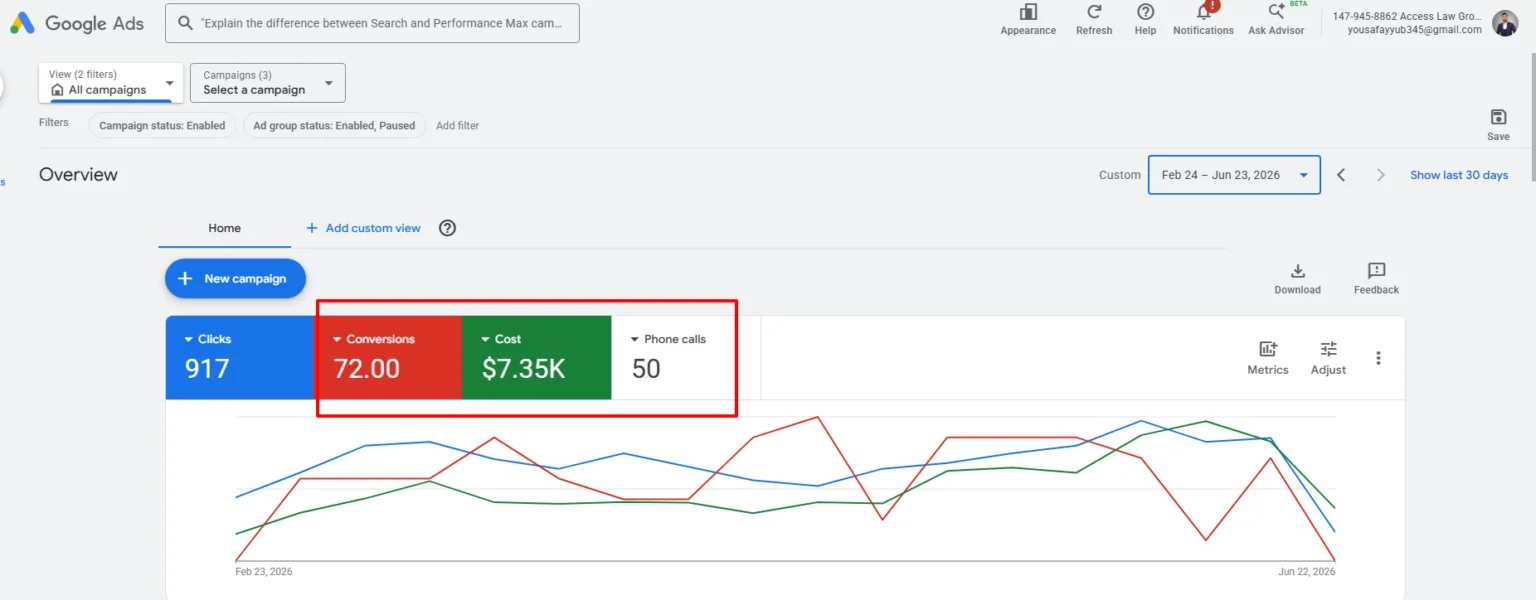Image resolution: width=1536 pixels, height=600 pixels.
Task: Click the search magnifier icon
Action: (185, 22)
